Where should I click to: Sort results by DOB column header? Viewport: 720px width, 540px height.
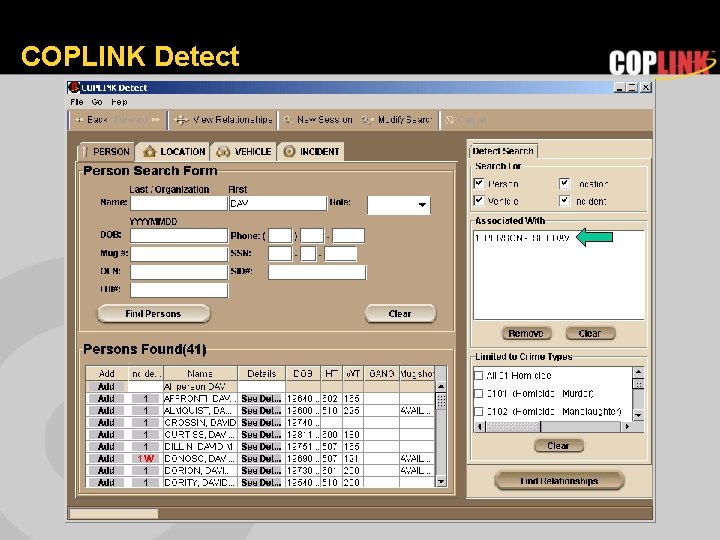pos(303,373)
